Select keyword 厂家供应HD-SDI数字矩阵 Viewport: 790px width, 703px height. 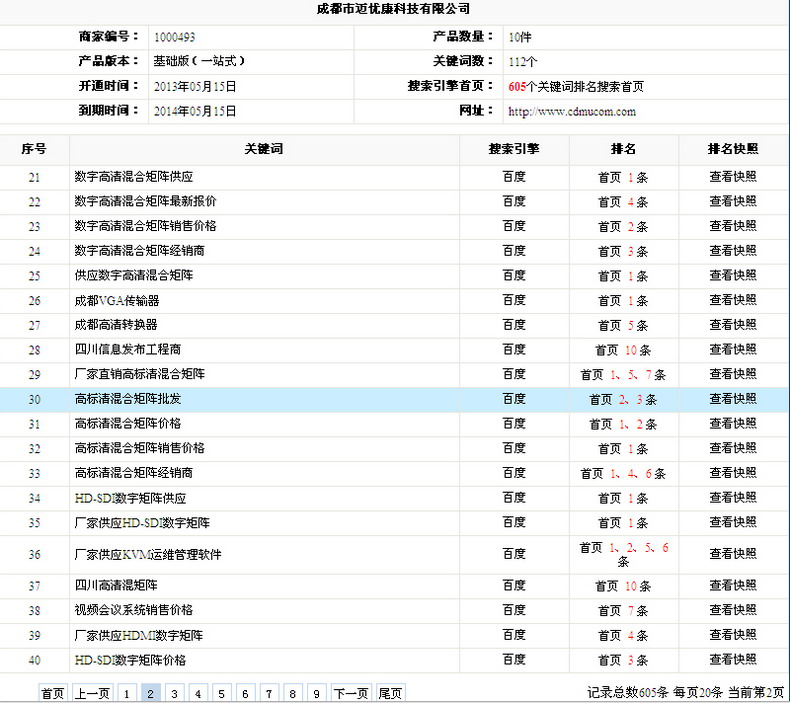click(x=142, y=523)
